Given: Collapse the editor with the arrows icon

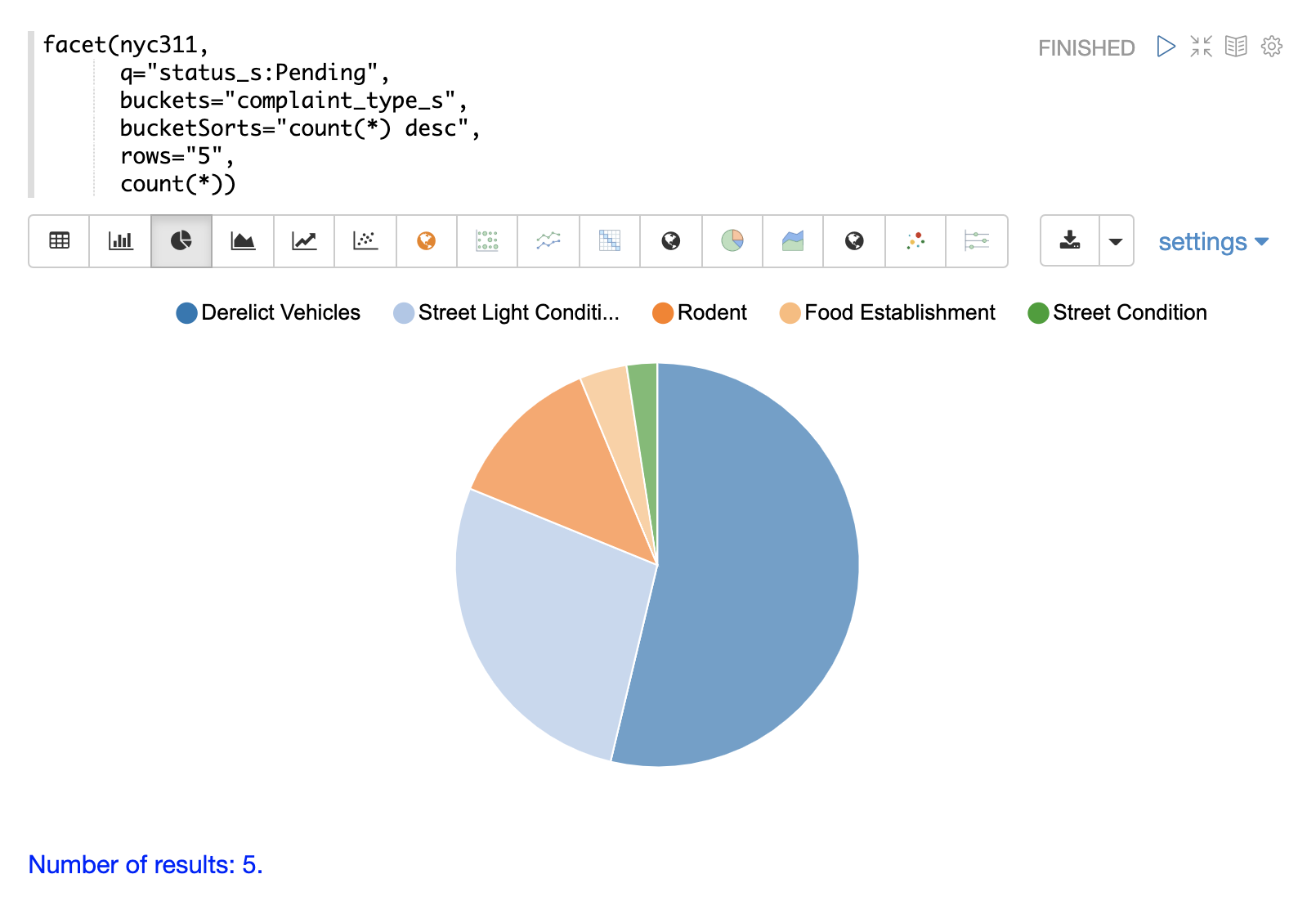Looking at the screenshot, I should (x=1201, y=47).
